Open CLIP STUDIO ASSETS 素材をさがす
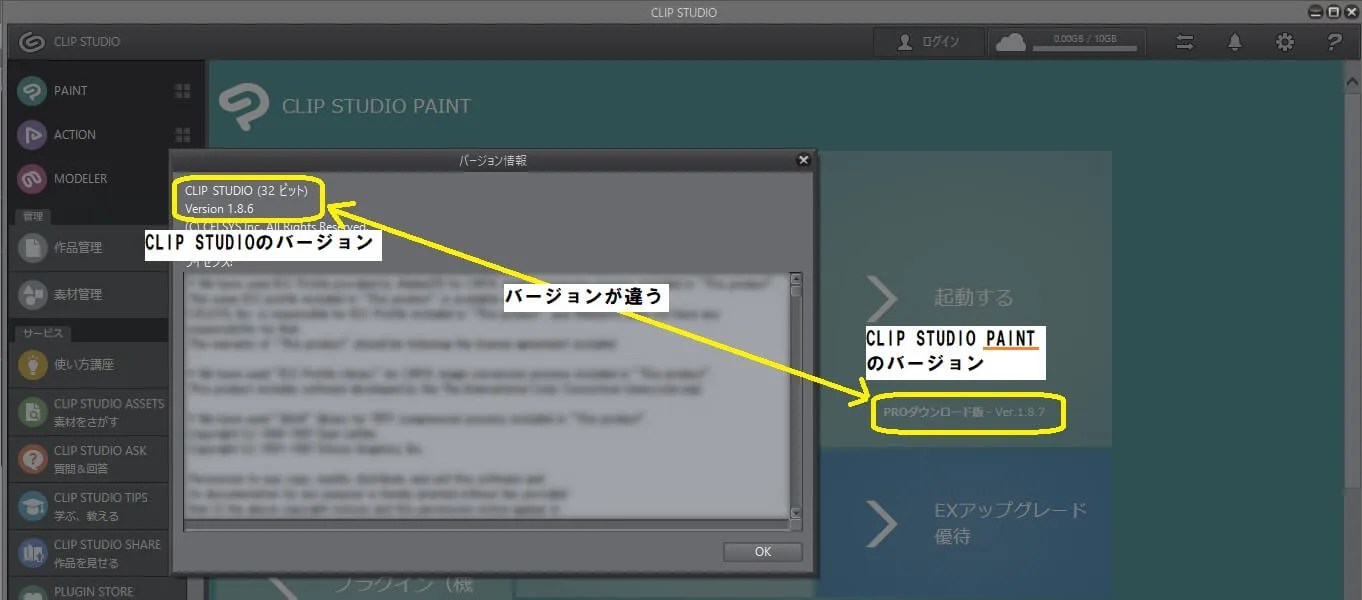The width and height of the screenshot is (1362, 600). (88, 412)
